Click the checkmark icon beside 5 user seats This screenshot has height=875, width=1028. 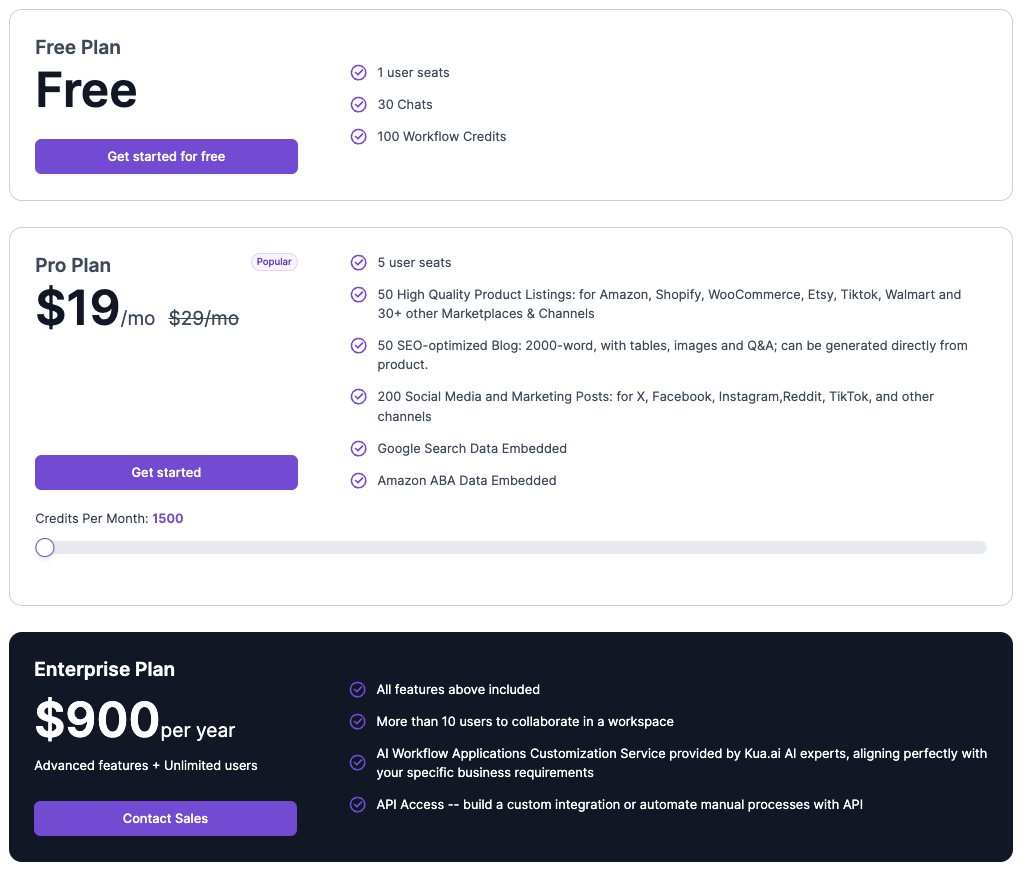[358, 263]
